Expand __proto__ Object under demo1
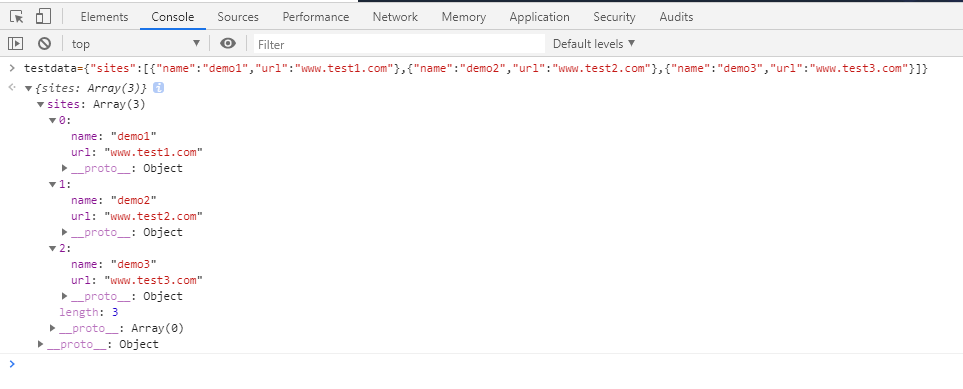 click(64, 168)
